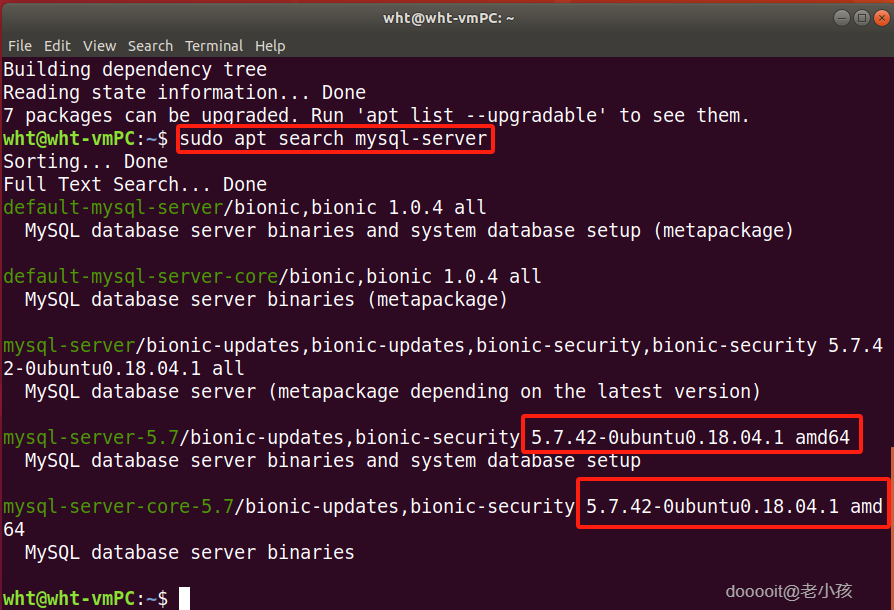Image resolution: width=894 pixels, height=610 pixels.
Task: Click the mysql-server-core-5.7 package name
Action: 118,506
